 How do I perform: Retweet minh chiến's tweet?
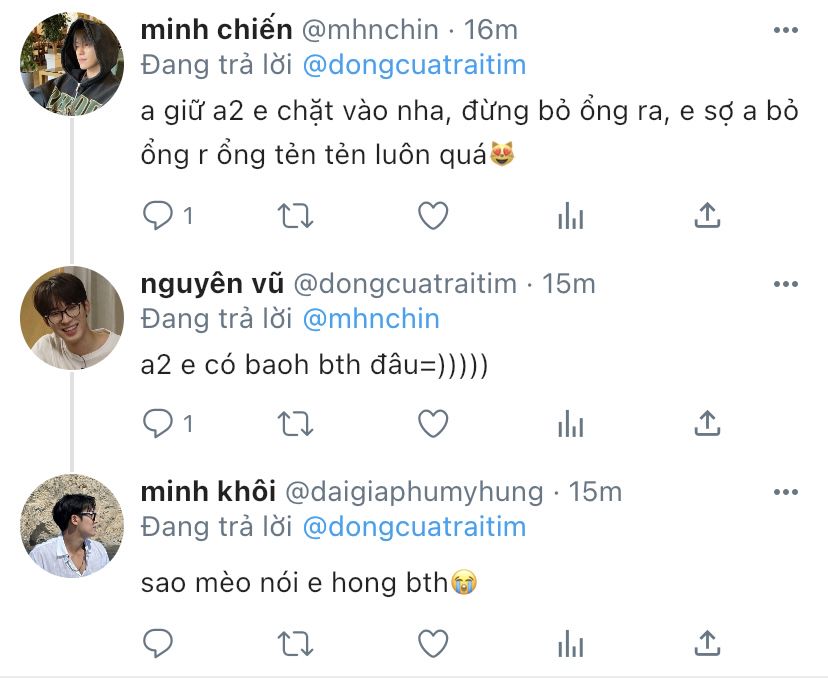coord(295,215)
